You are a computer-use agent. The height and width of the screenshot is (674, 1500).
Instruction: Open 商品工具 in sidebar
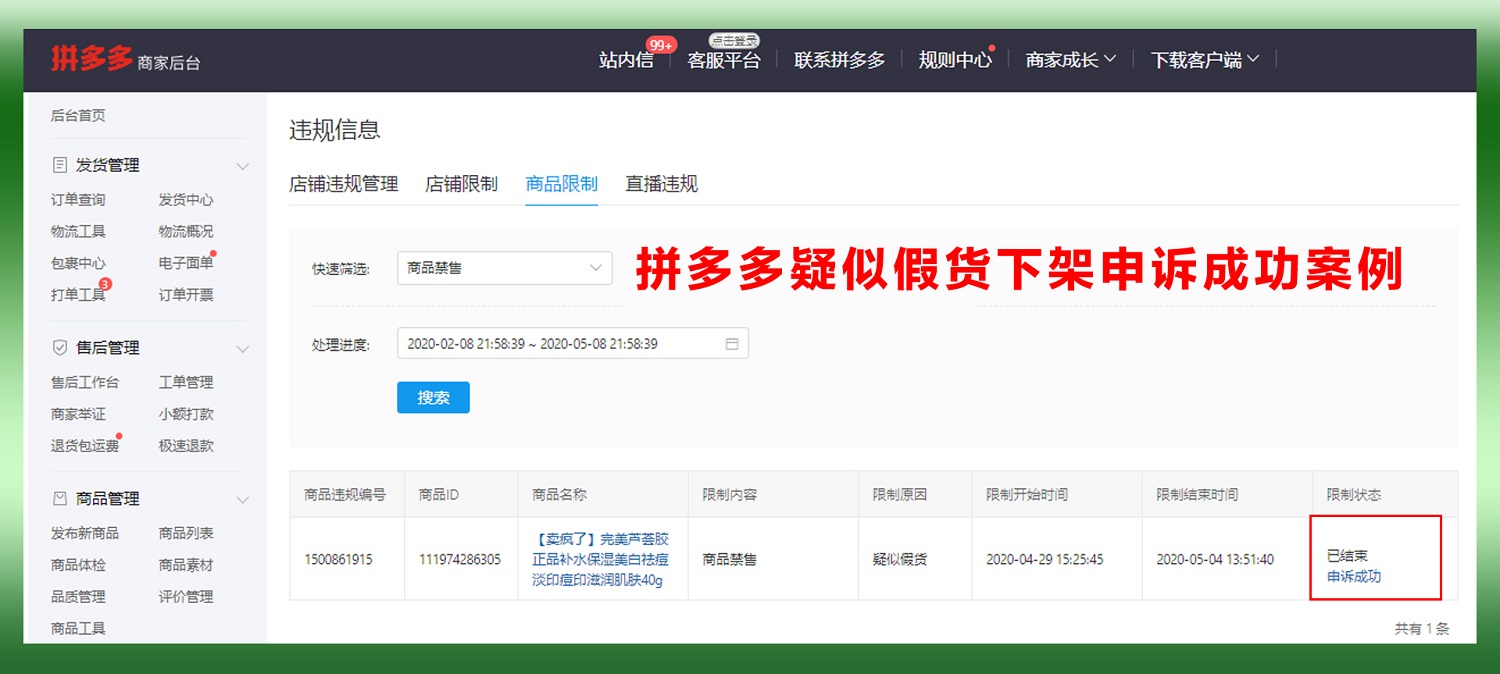pos(78,629)
